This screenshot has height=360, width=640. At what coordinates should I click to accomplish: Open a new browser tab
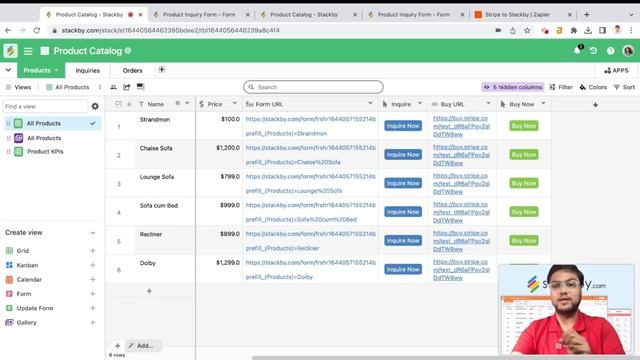point(587,14)
